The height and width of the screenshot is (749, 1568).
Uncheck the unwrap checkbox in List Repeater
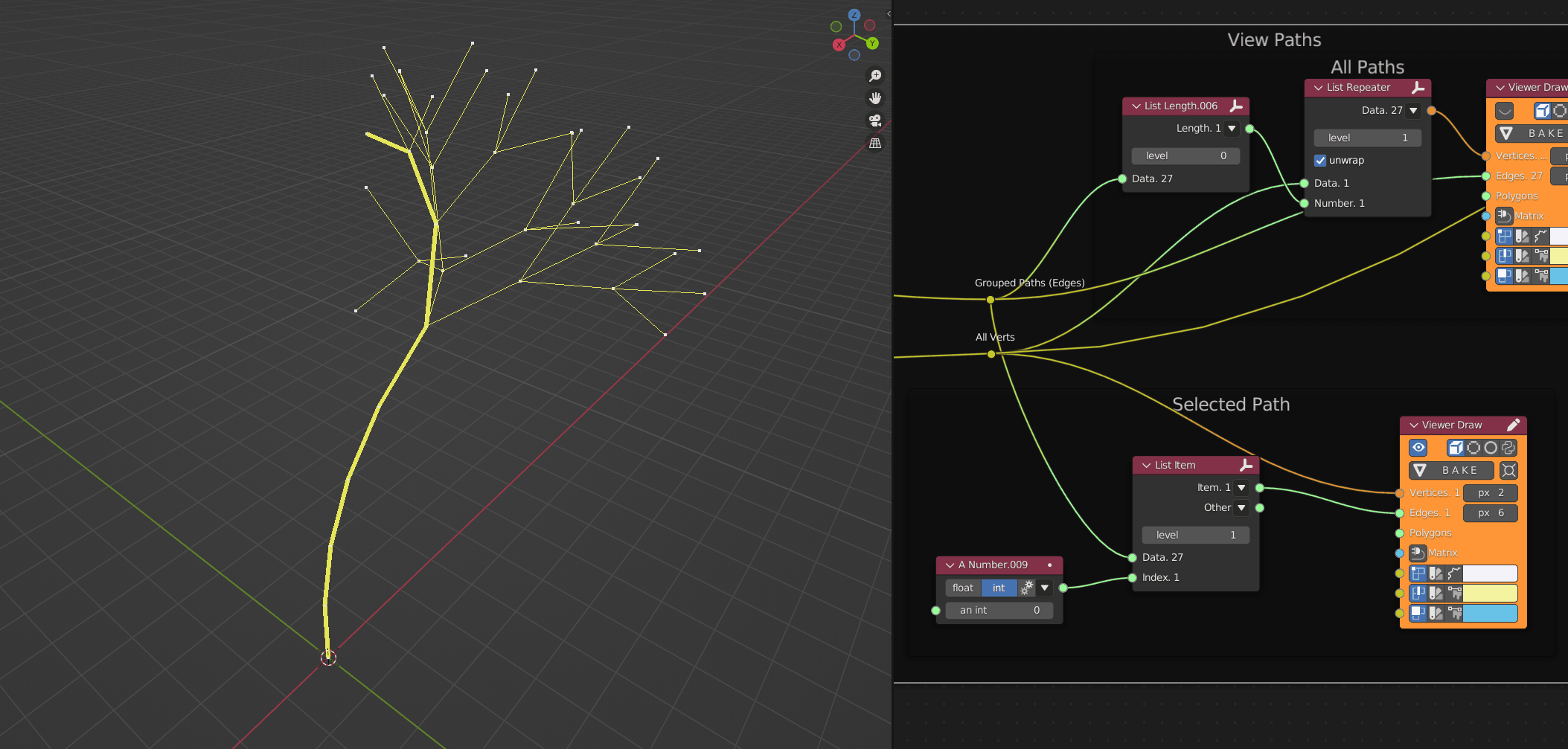tap(1320, 161)
